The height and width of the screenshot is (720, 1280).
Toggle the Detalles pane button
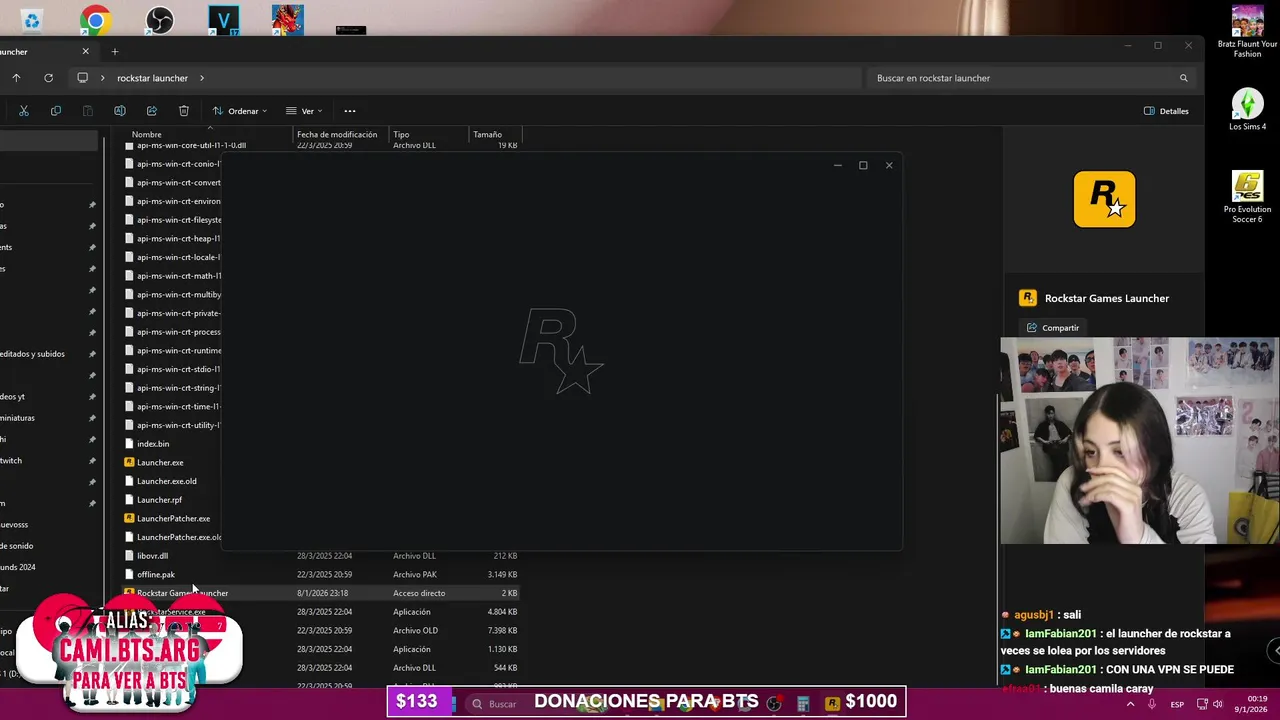point(1166,111)
